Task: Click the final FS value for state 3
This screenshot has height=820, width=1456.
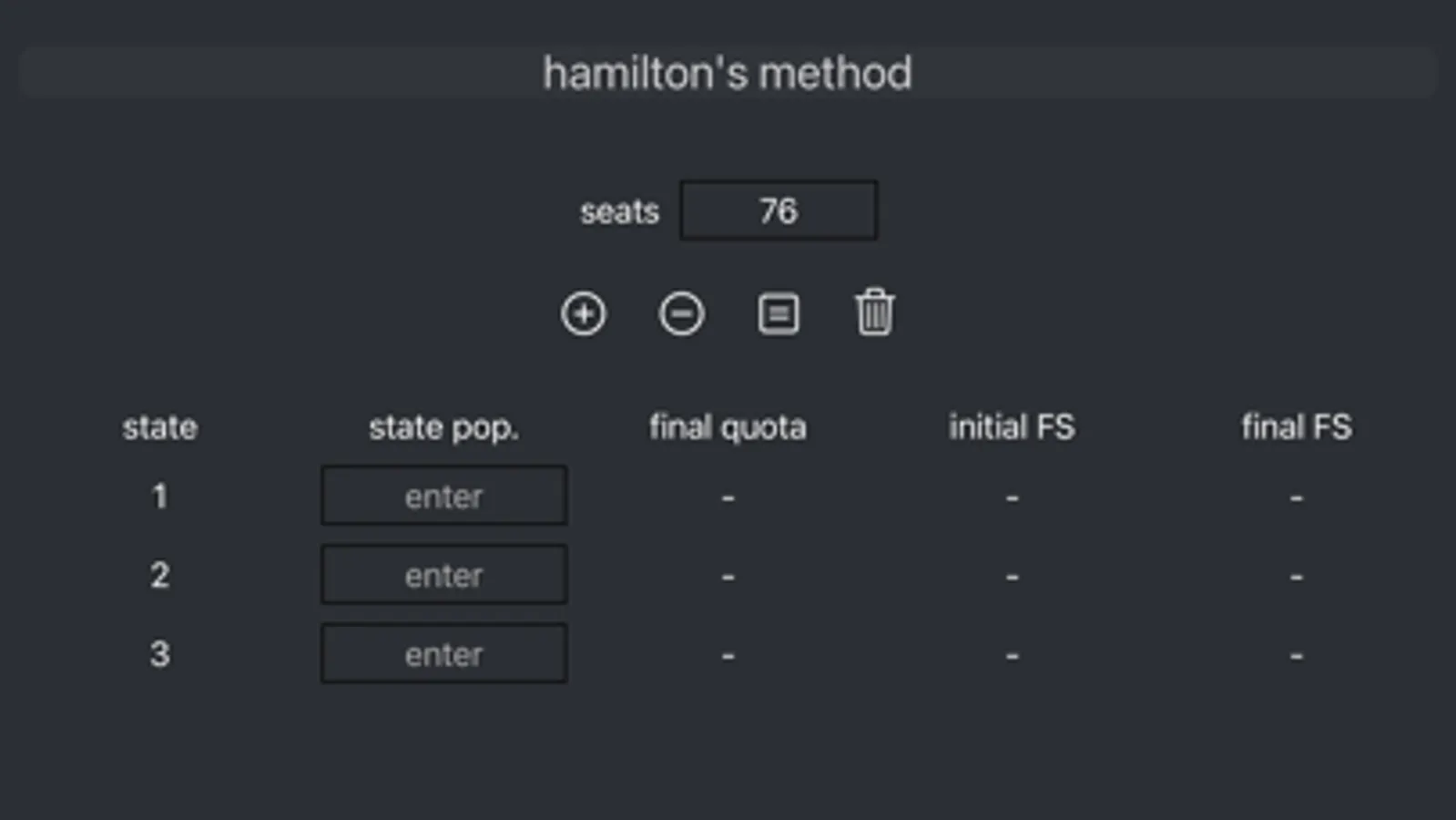Action: click(x=1297, y=655)
